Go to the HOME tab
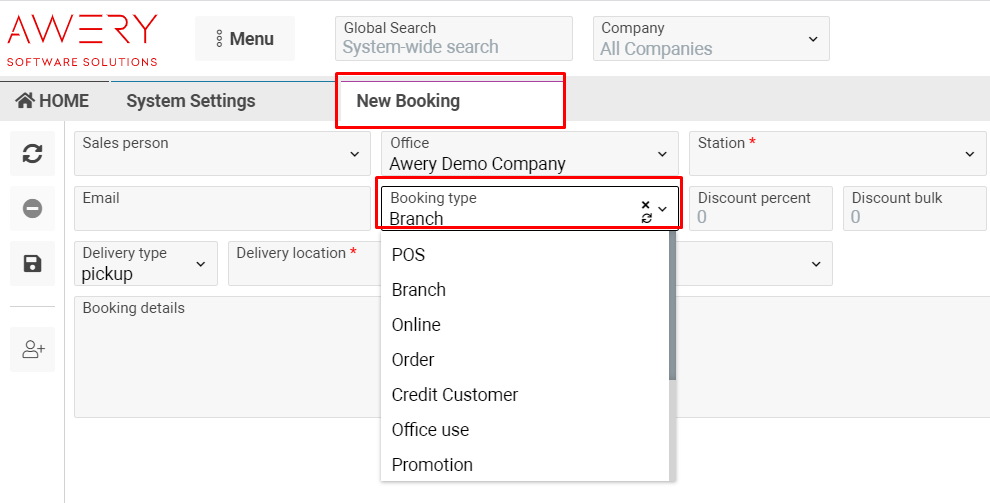Viewport: 990px width, 503px height. pyautogui.click(x=53, y=101)
